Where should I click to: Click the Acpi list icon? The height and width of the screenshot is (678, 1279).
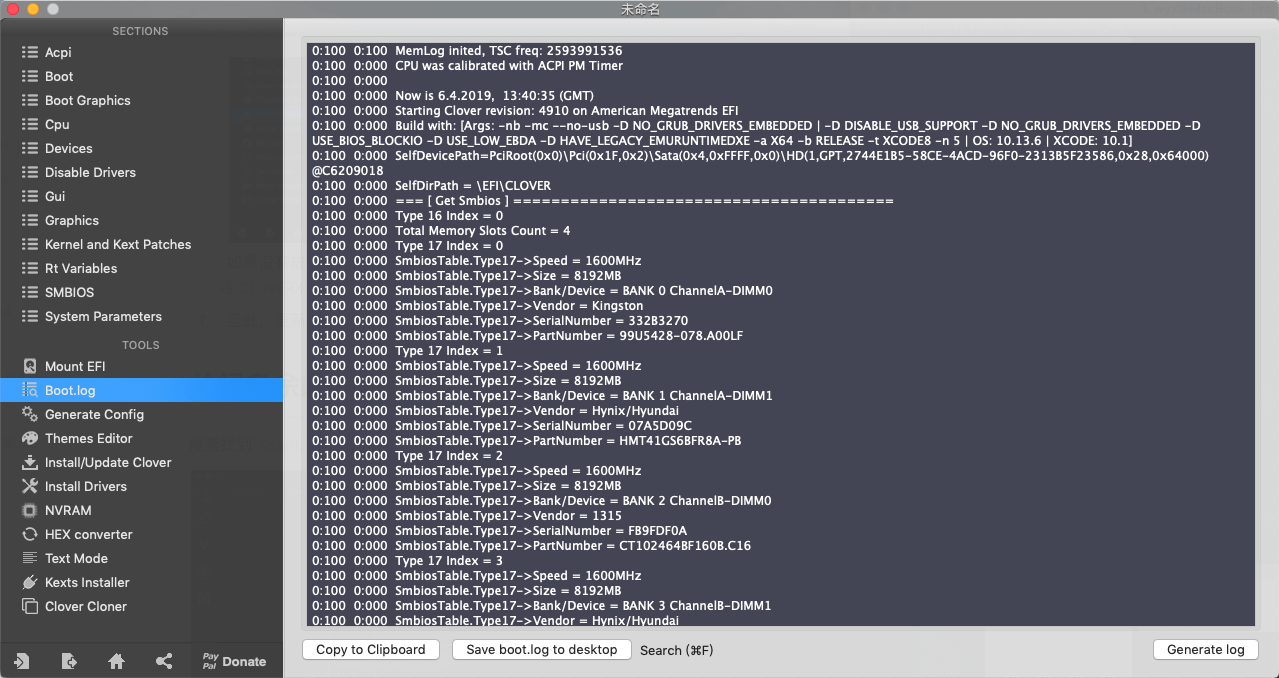pyautogui.click(x=29, y=52)
